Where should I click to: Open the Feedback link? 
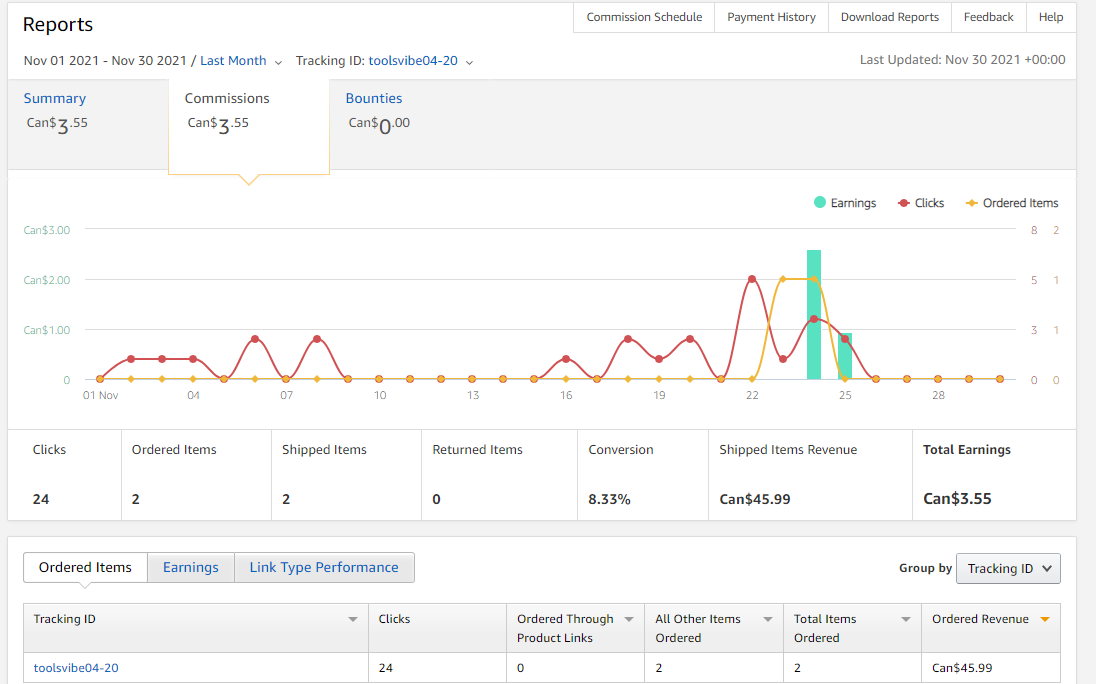[x=988, y=17]
